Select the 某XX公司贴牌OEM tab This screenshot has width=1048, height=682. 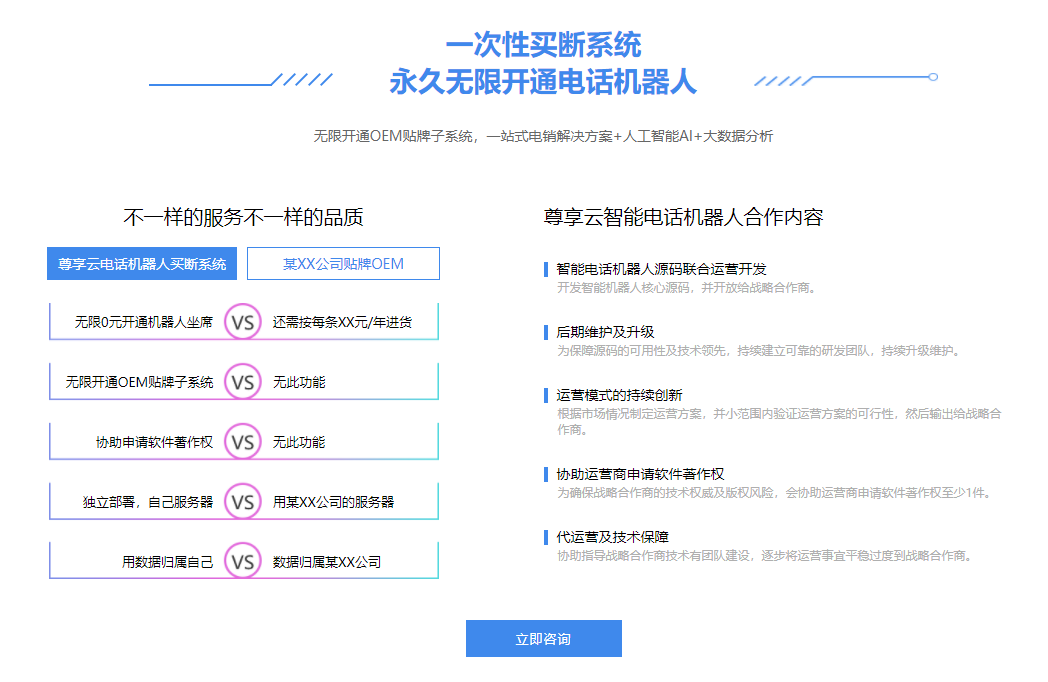pos(343,263)
